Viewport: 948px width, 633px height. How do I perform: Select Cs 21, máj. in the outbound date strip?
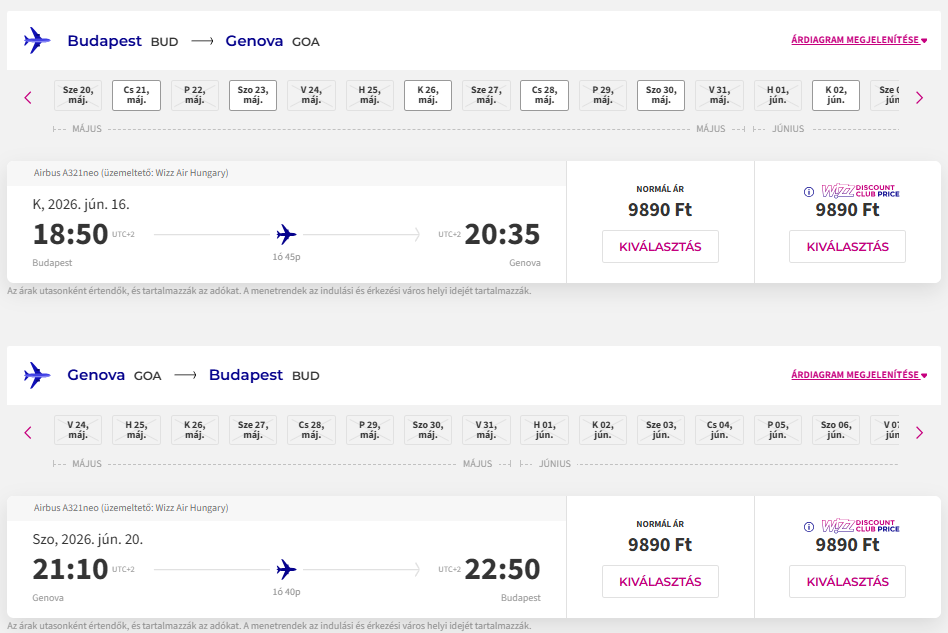[x=136, y=95]
